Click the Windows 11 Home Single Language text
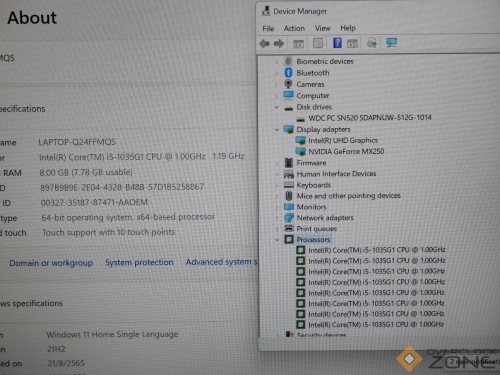Viewport: 500px width, 375px height. (112, 334)
